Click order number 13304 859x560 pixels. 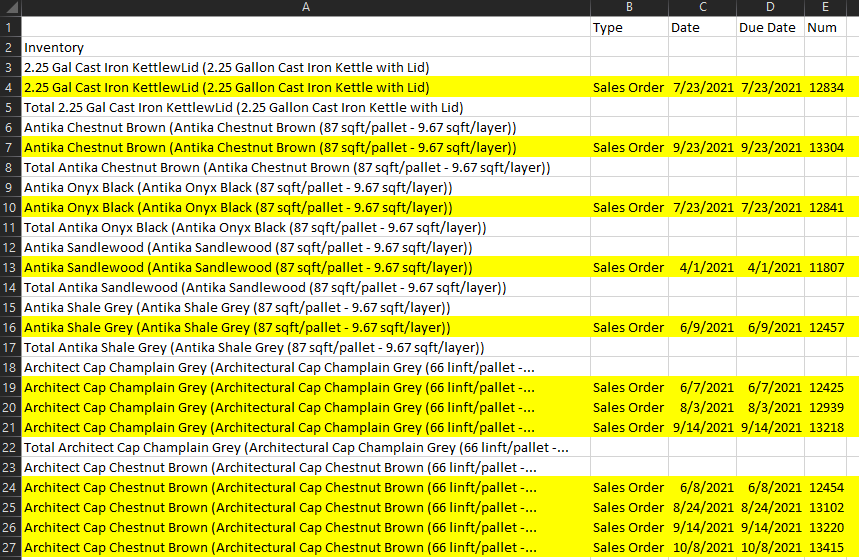coord(825,147)
